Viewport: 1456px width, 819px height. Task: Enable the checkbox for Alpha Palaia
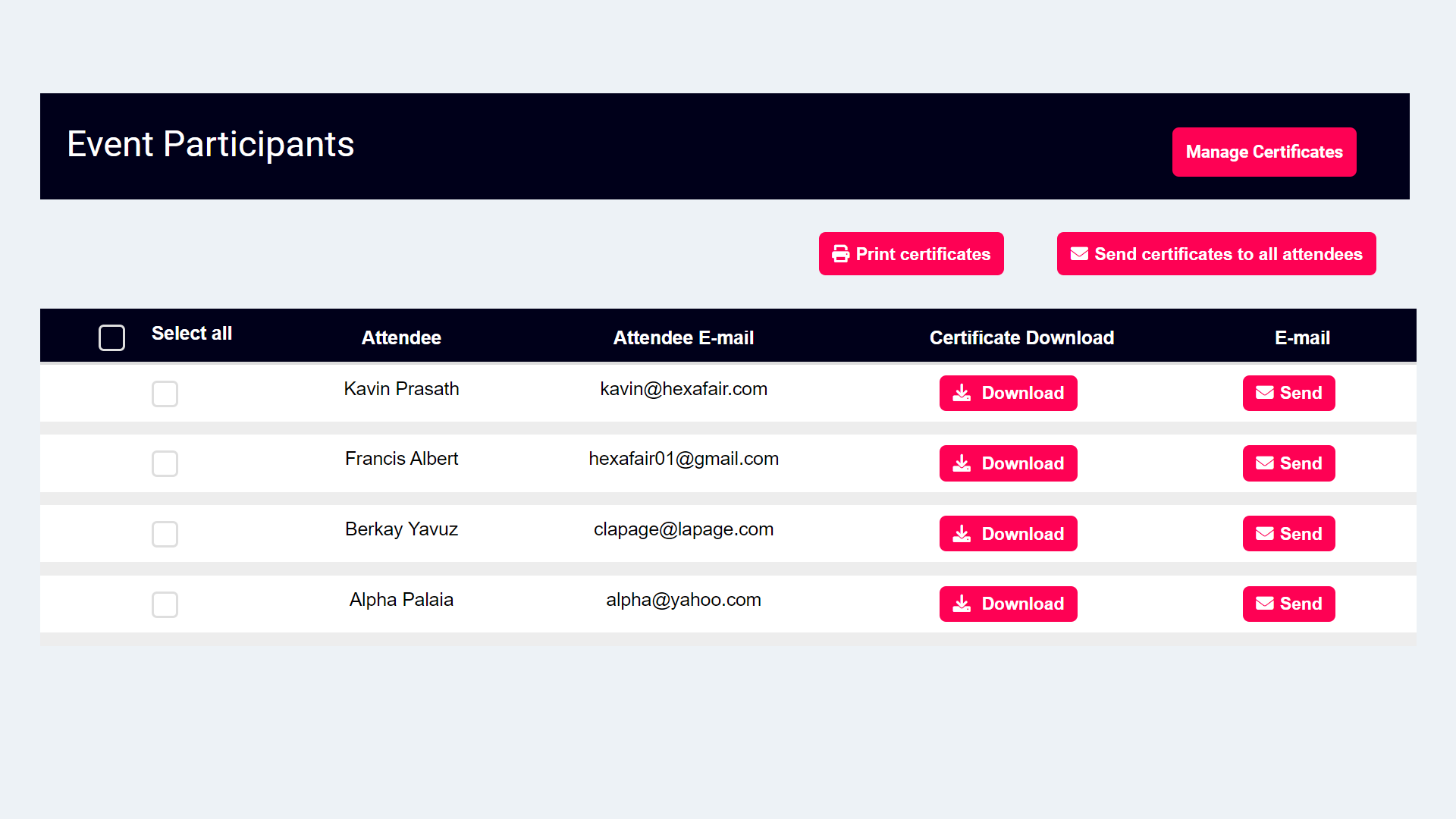tap(164, 603)
